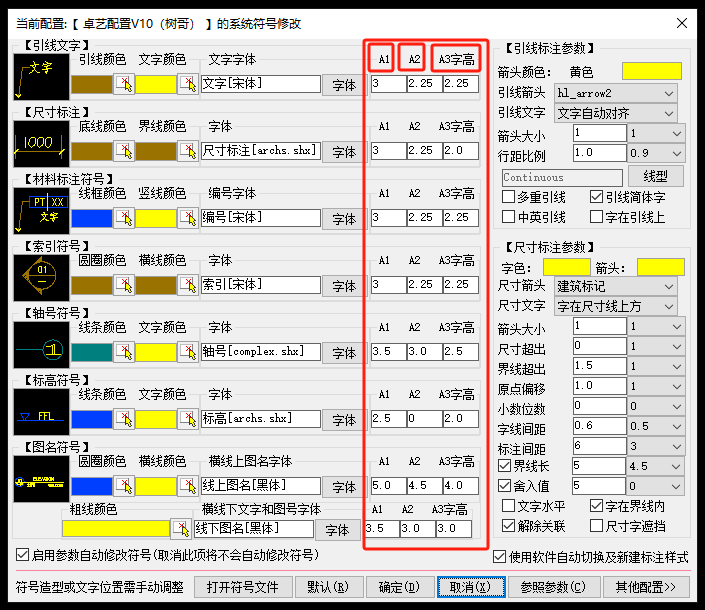This screenshot has width=705, height=610.
Task: Click the picker icon next to 底线颜色
Action: (x=124, y=151)
